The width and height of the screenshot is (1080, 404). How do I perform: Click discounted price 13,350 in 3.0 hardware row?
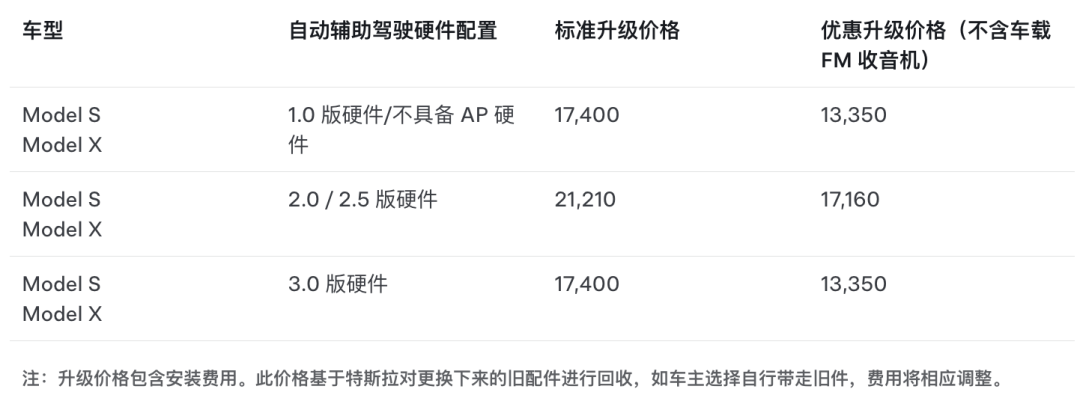(853, 284)
